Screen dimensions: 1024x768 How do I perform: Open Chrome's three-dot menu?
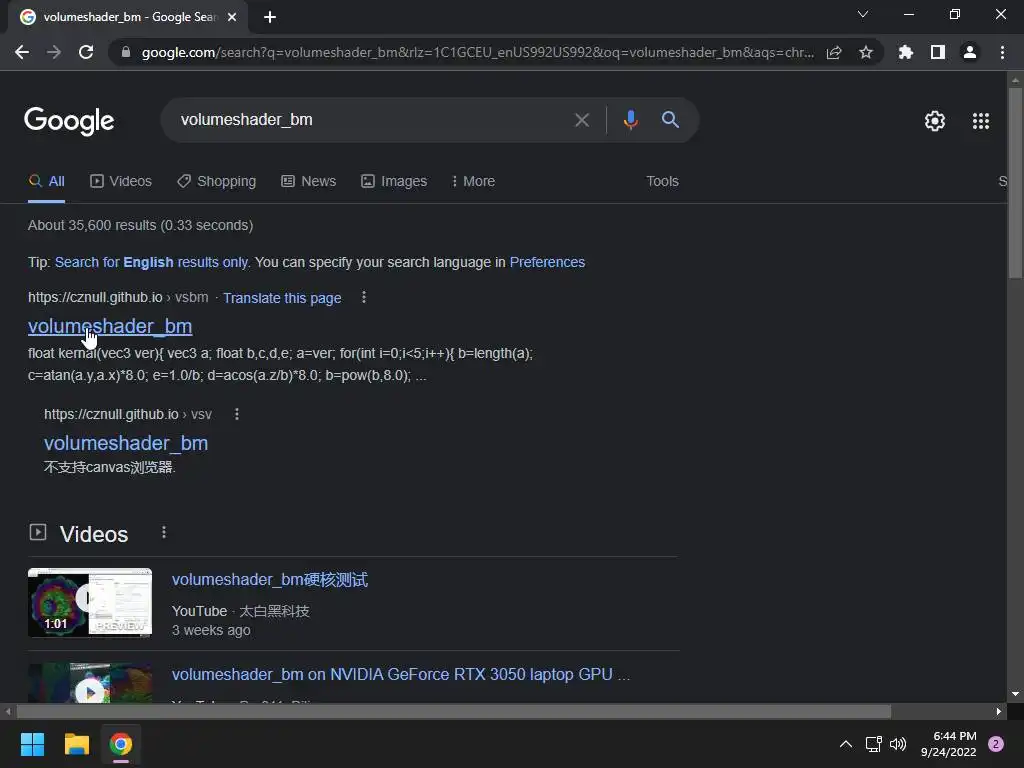[1002, 52]
